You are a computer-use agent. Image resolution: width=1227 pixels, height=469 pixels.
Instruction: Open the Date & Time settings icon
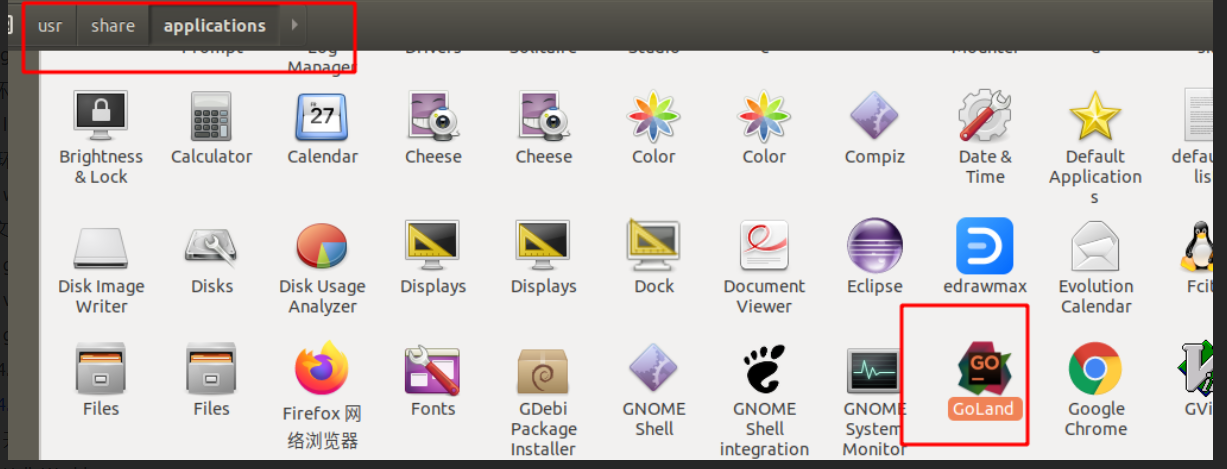(x=985, y=117)
